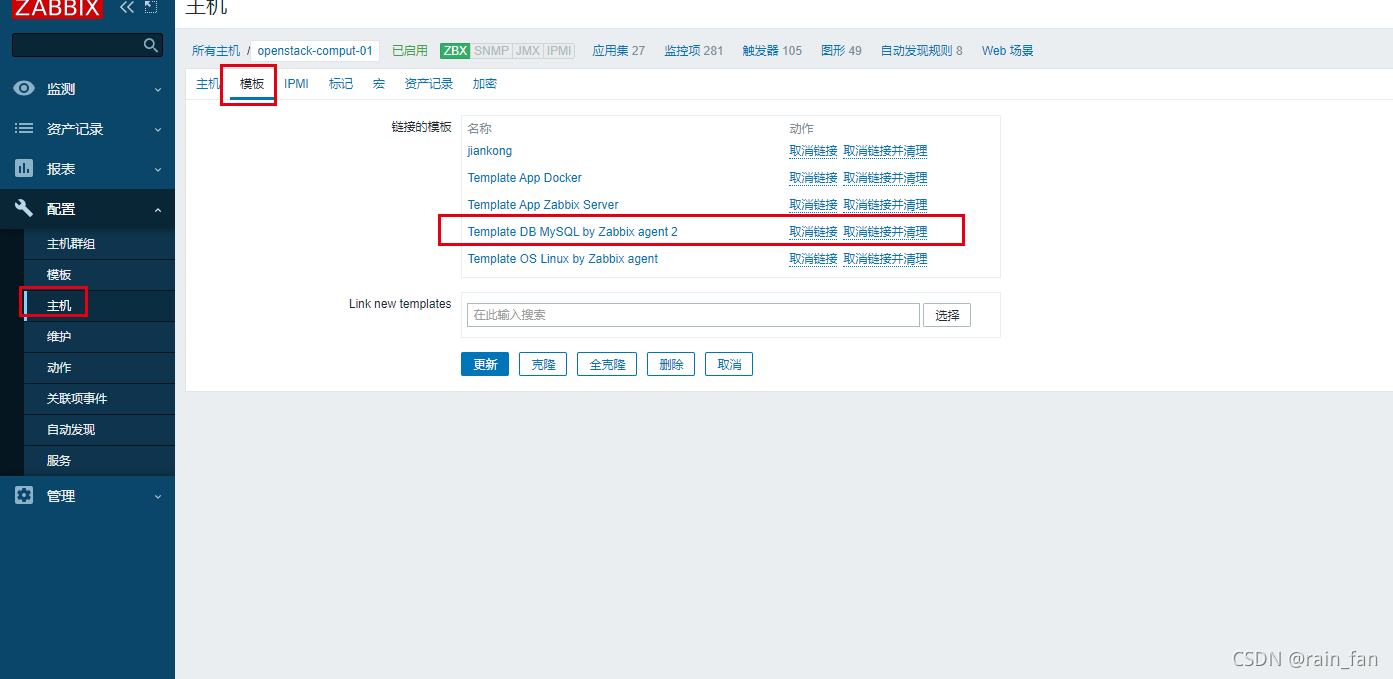Screen dimensions: 1393x679
Task: Open 模板 in the sidebar
Action: point(59,275)
